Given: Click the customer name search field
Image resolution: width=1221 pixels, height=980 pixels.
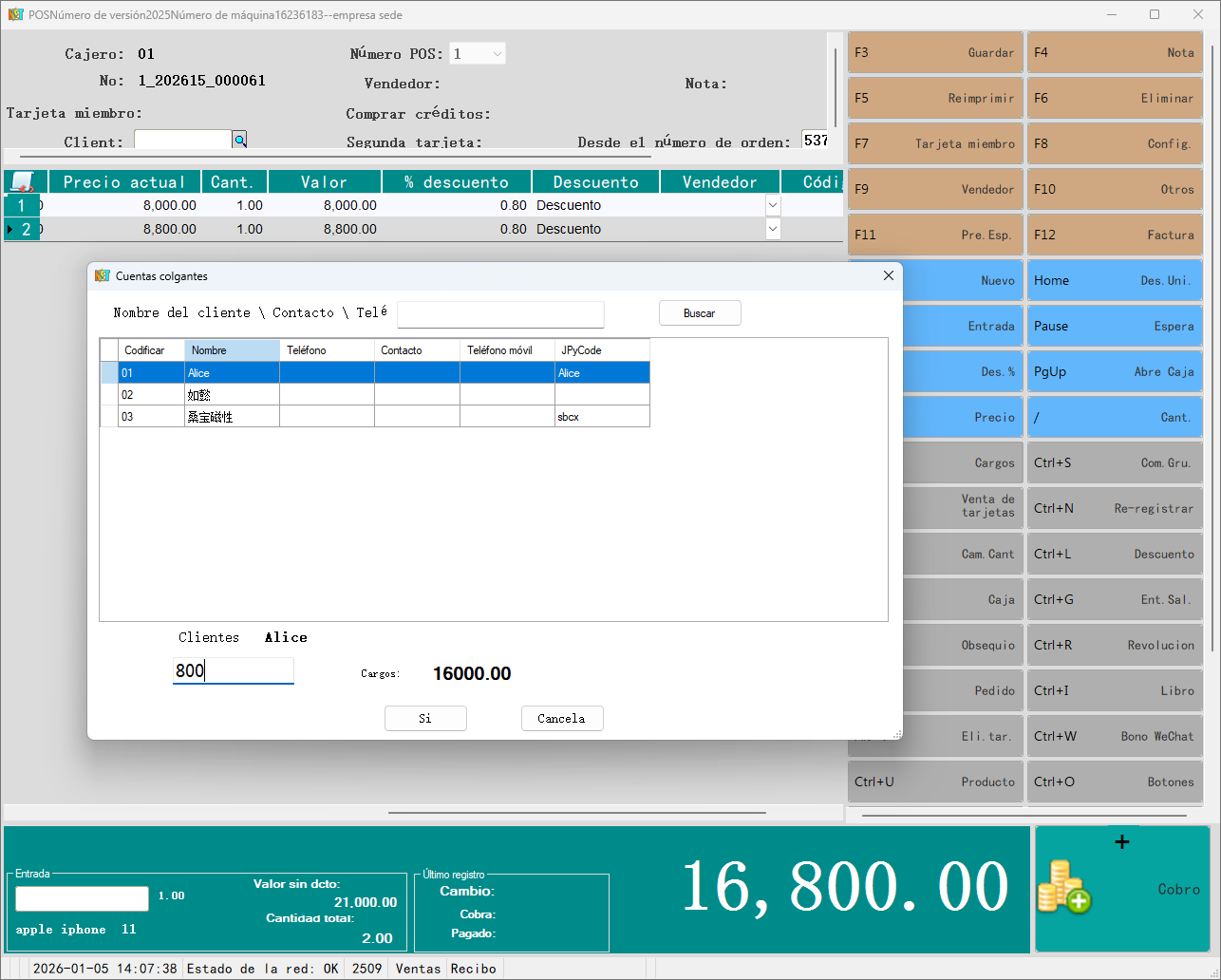Looking at the screenshot, I should (500, 314).
